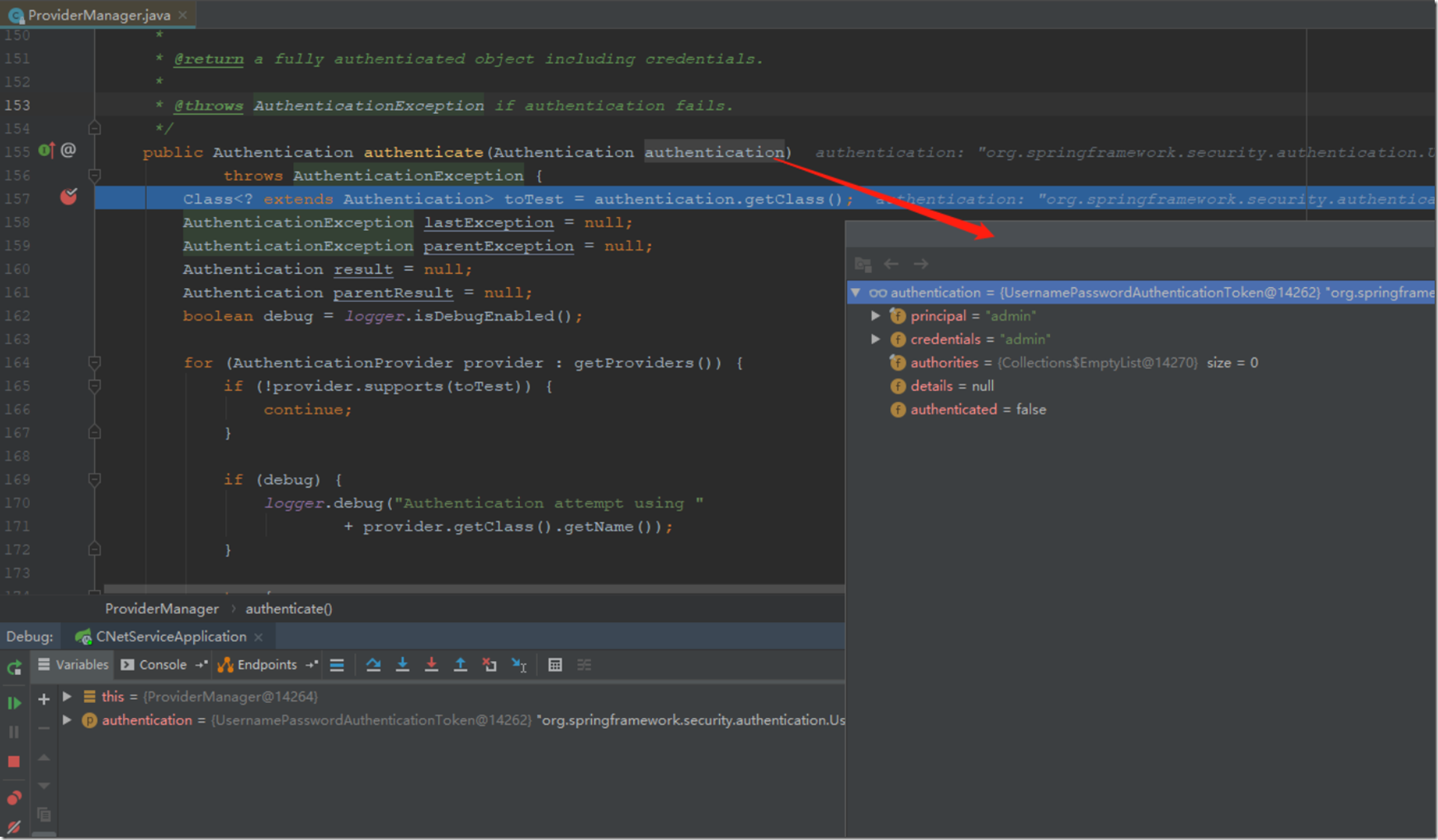This screenshot has height=840, width=1438.
Task: Click the red Force Step Into icon
Action: pyautogui.click(x=431, y=665)
